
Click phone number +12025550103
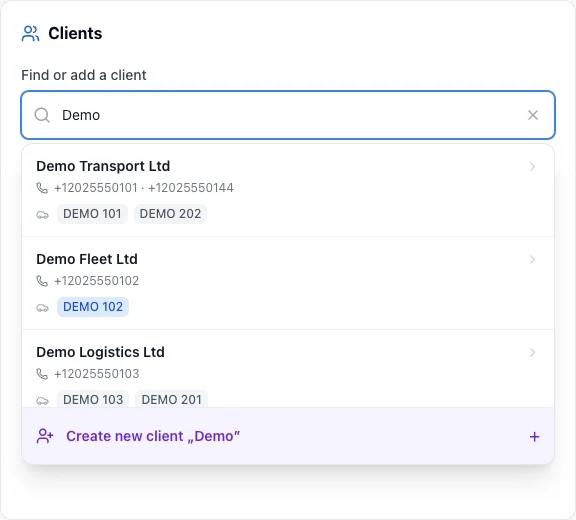click(x=97, y=373)
